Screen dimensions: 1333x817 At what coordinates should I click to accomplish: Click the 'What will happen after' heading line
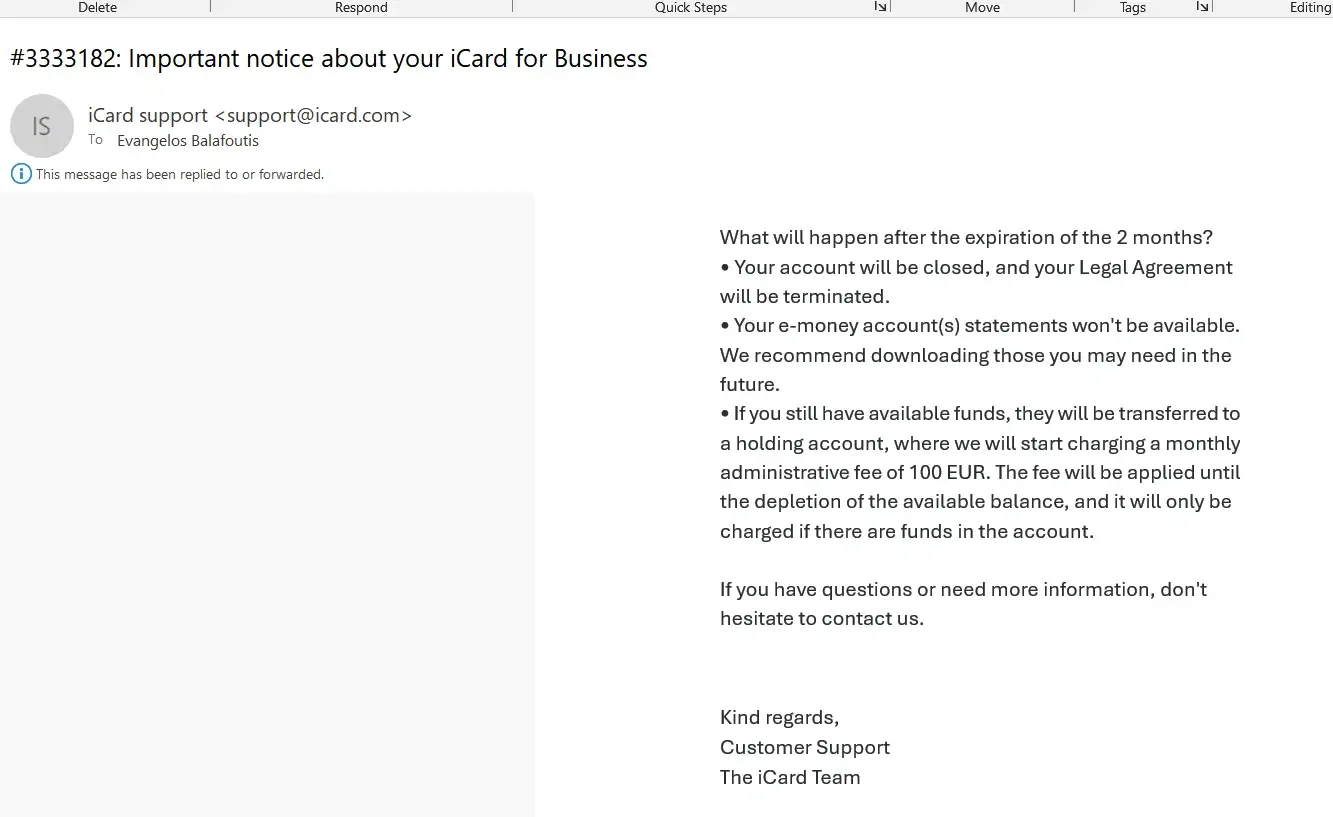coord(965,238)
